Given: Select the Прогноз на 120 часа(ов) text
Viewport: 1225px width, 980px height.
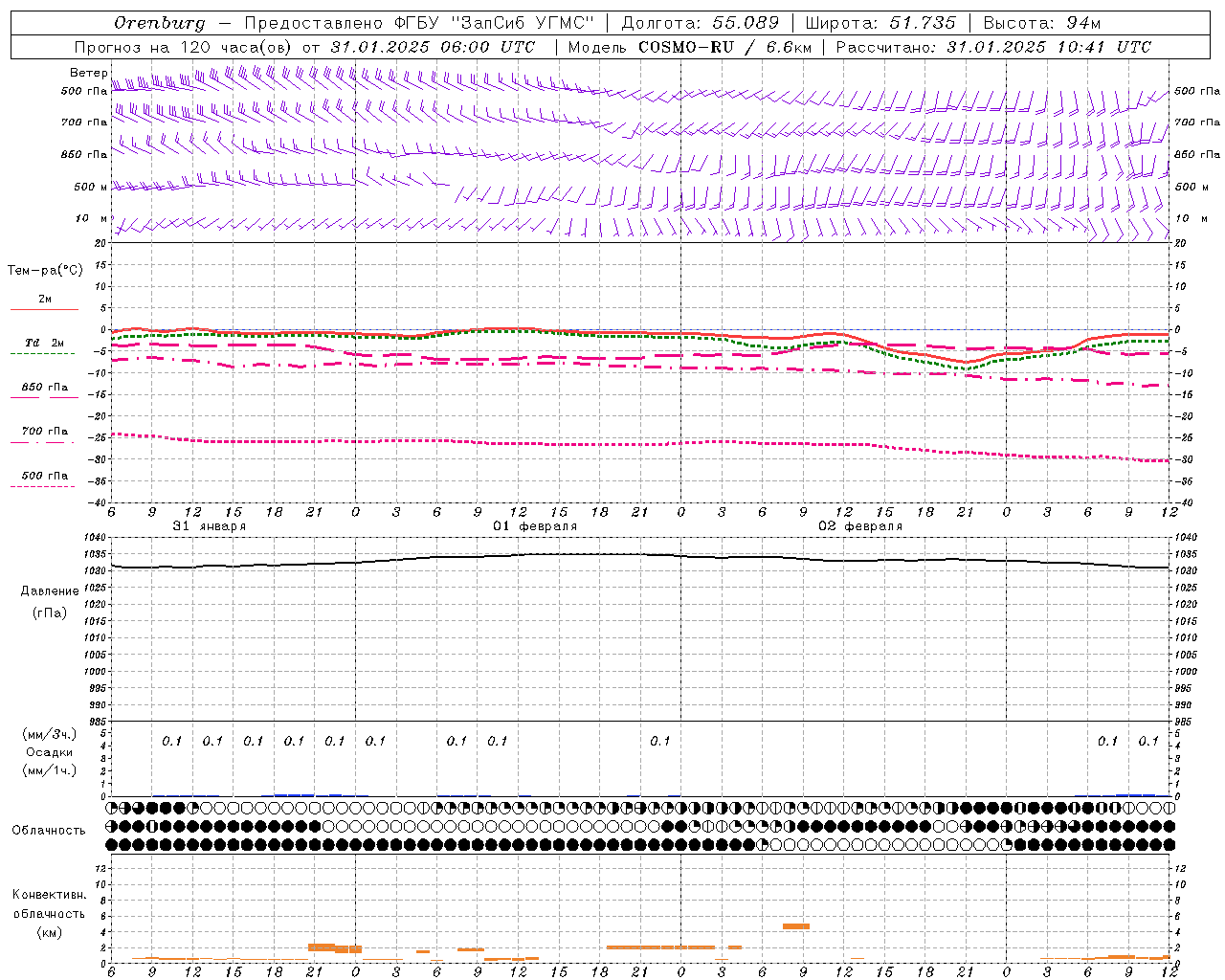Looking at the screenshot, I should (x=184, y=47).
